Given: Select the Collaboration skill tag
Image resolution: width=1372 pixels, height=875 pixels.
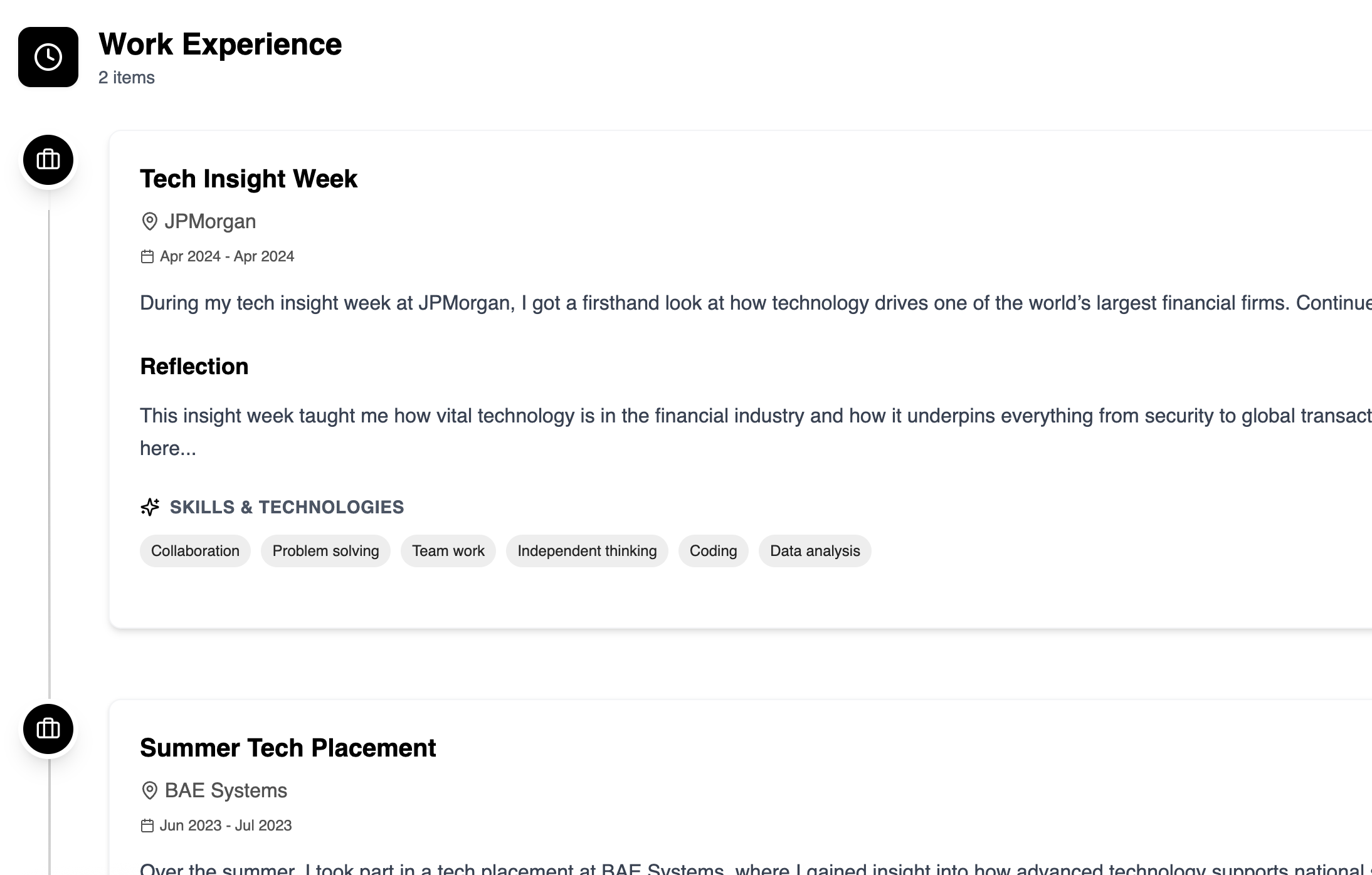Looking at the screenshot, I should point(194,550).
